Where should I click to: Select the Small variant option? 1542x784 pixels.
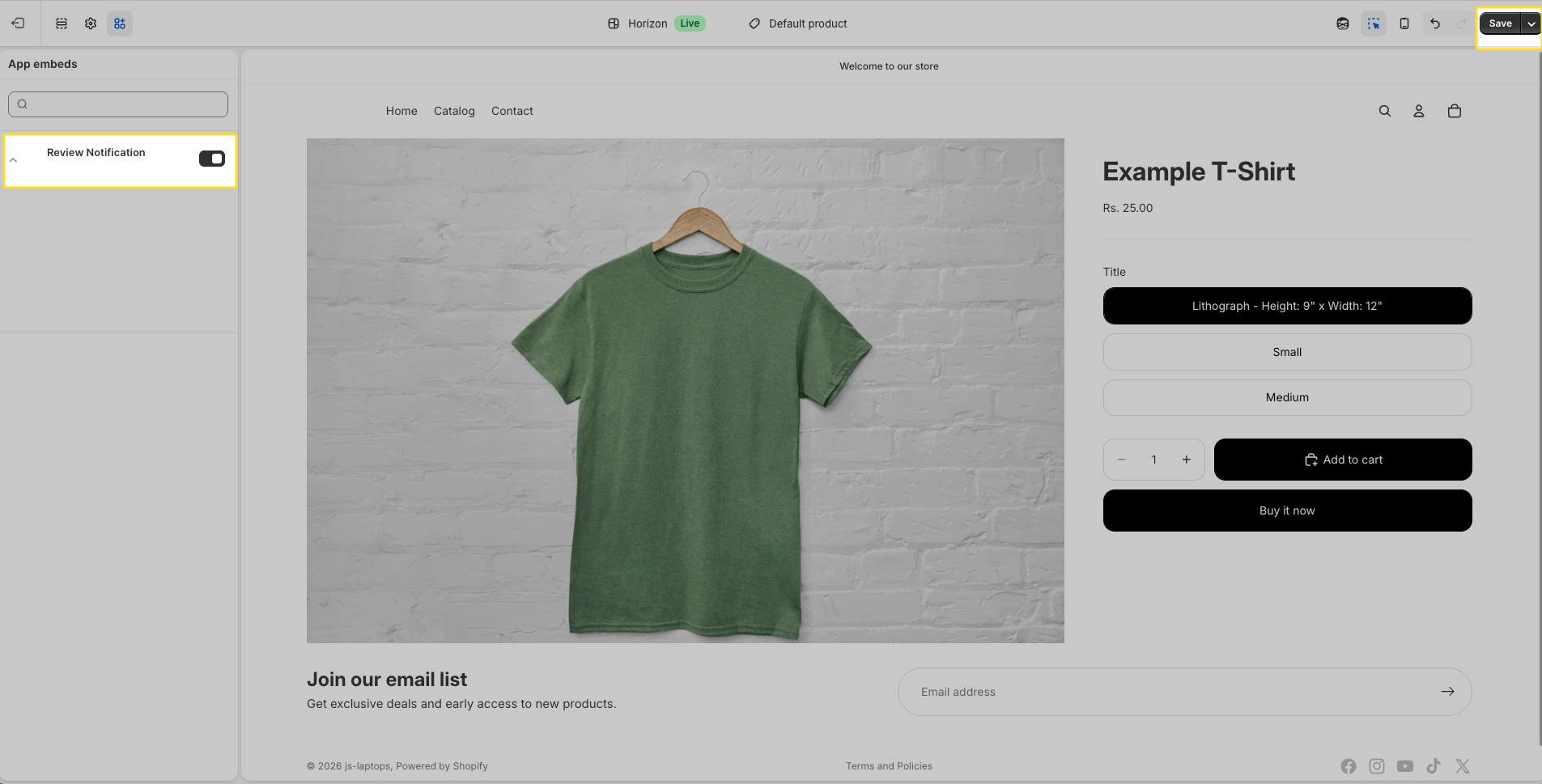[x=1287, y=352]
